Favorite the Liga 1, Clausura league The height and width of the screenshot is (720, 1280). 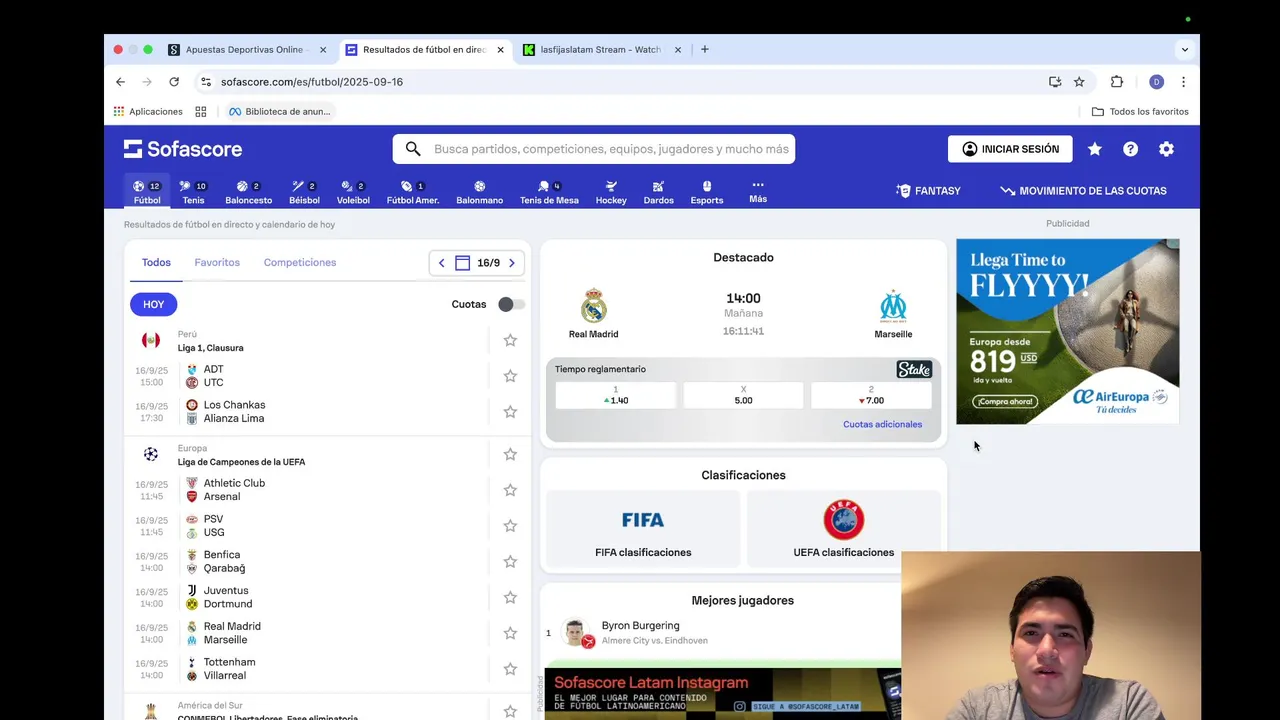click(x=510, y=340)
